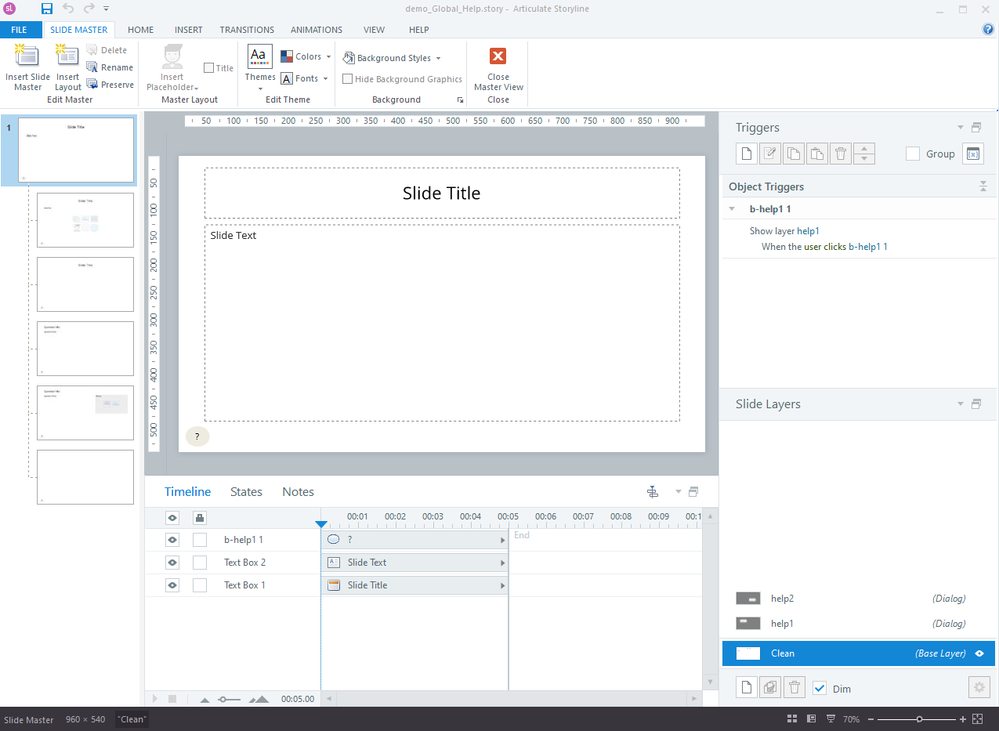Open the Colors dropdown
999x731 pixels.
tap(306, 57)
